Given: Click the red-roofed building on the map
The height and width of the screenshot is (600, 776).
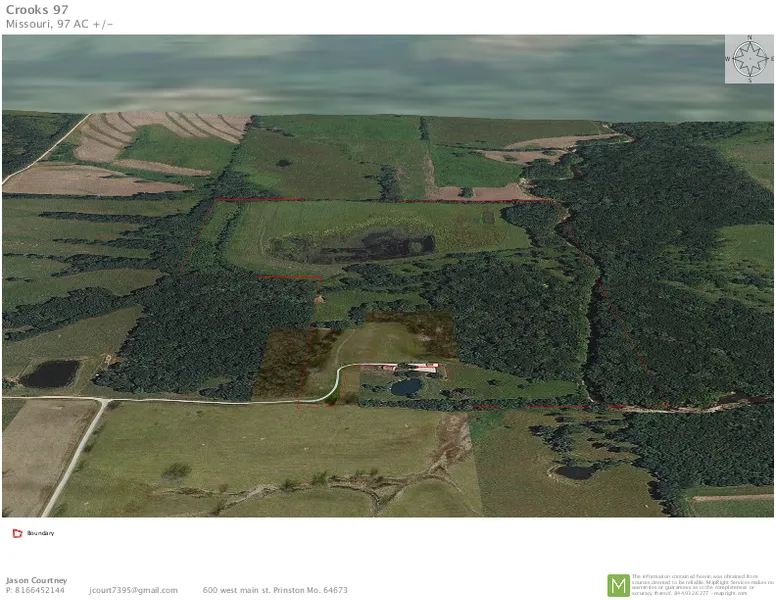Looking at the screenshot, I should tap(420, 368).
